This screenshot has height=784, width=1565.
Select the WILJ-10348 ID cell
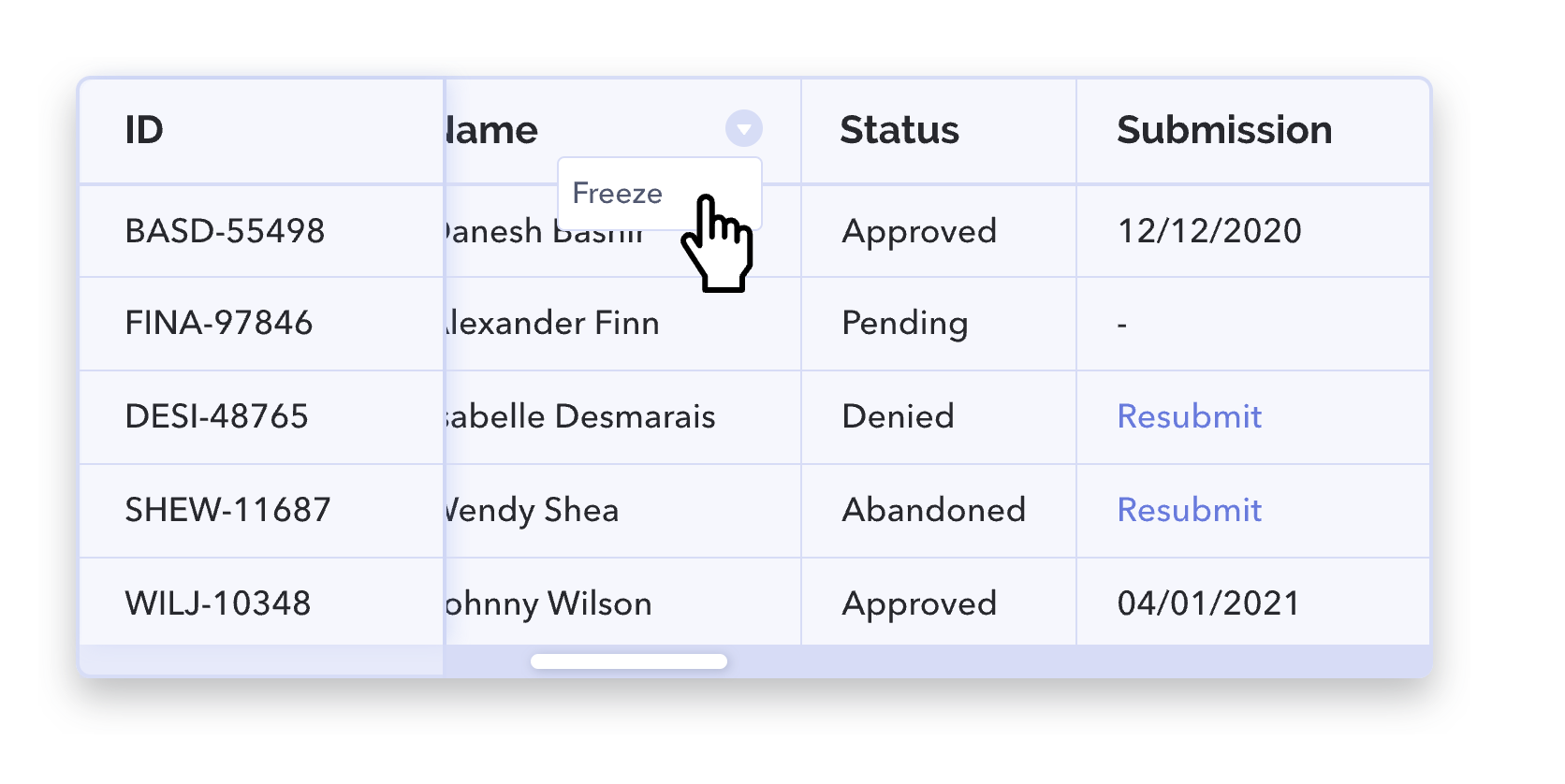click(x=261, y=602)
